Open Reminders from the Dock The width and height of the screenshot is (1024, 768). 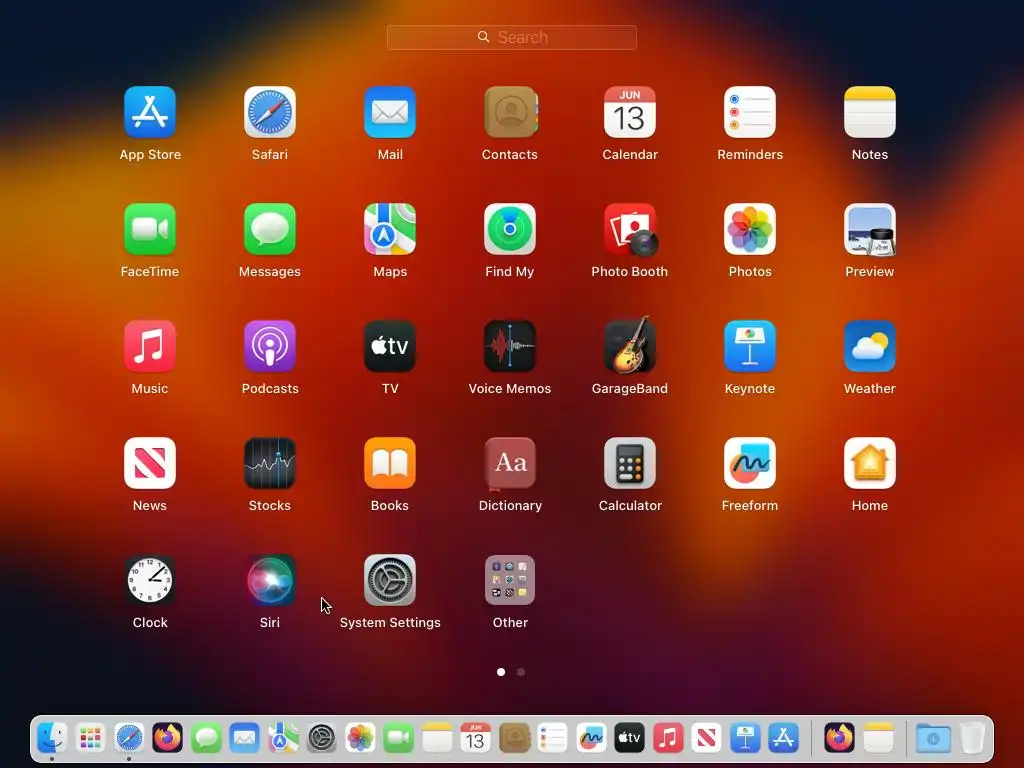[552, 739]
